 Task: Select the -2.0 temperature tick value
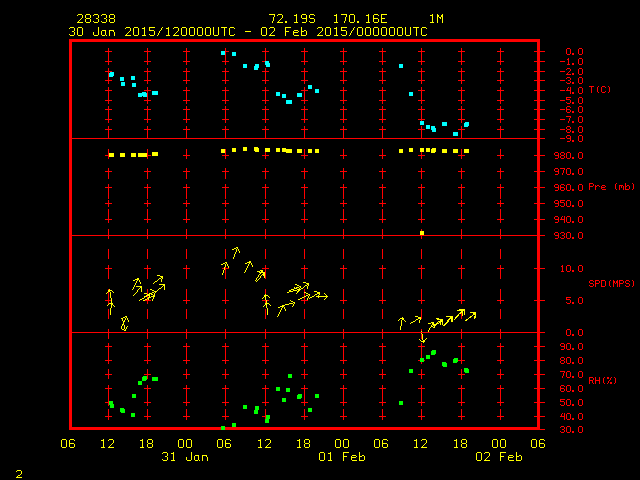[x=571, y=71]
